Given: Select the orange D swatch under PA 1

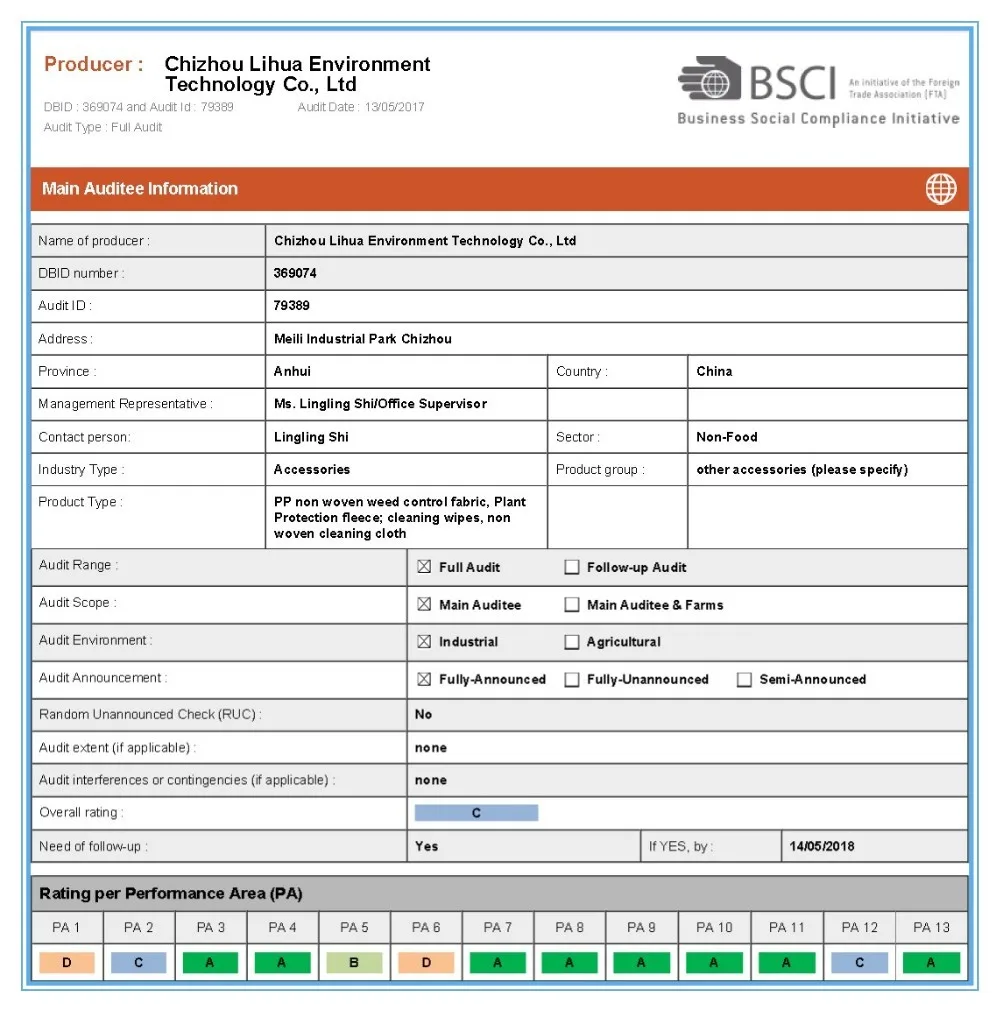Looking at the screenshot, I should click(66, 962).
